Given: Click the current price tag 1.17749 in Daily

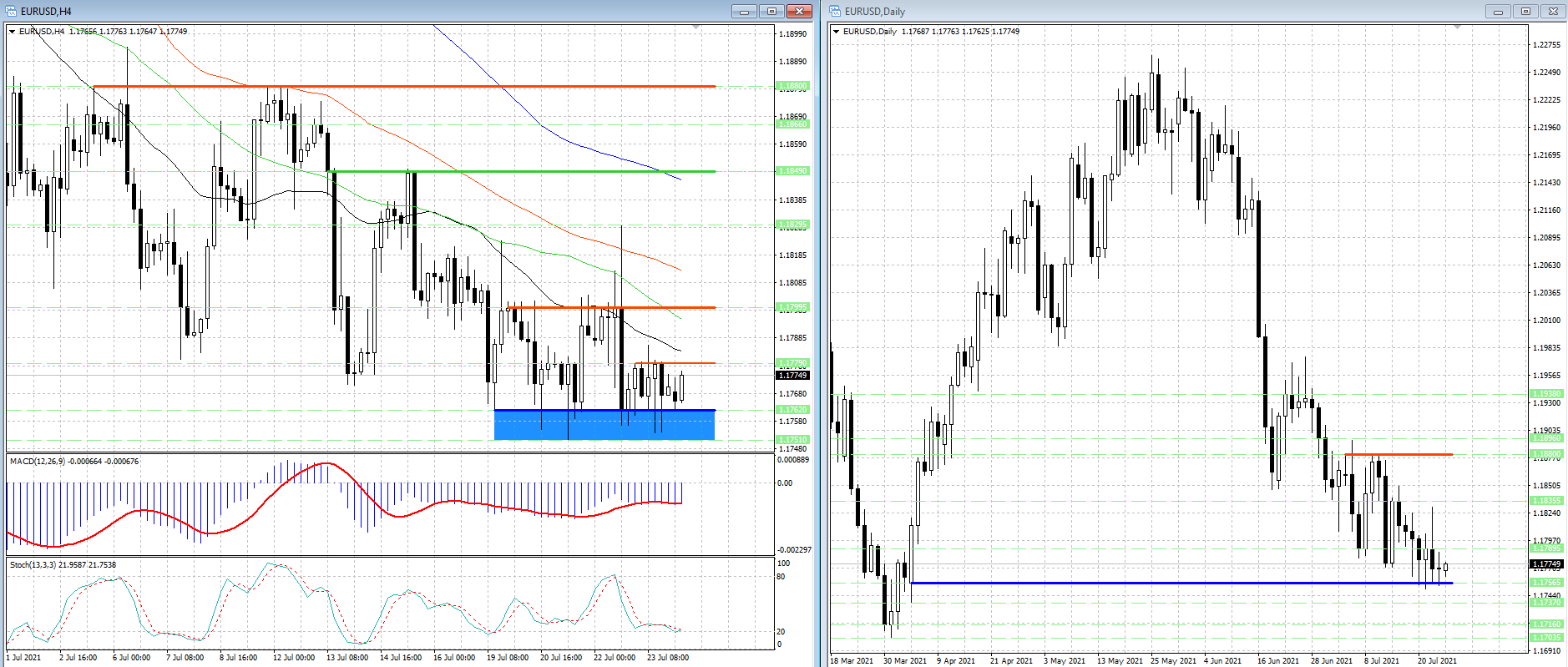Looking at the screenshot, I should (1546, 564).
